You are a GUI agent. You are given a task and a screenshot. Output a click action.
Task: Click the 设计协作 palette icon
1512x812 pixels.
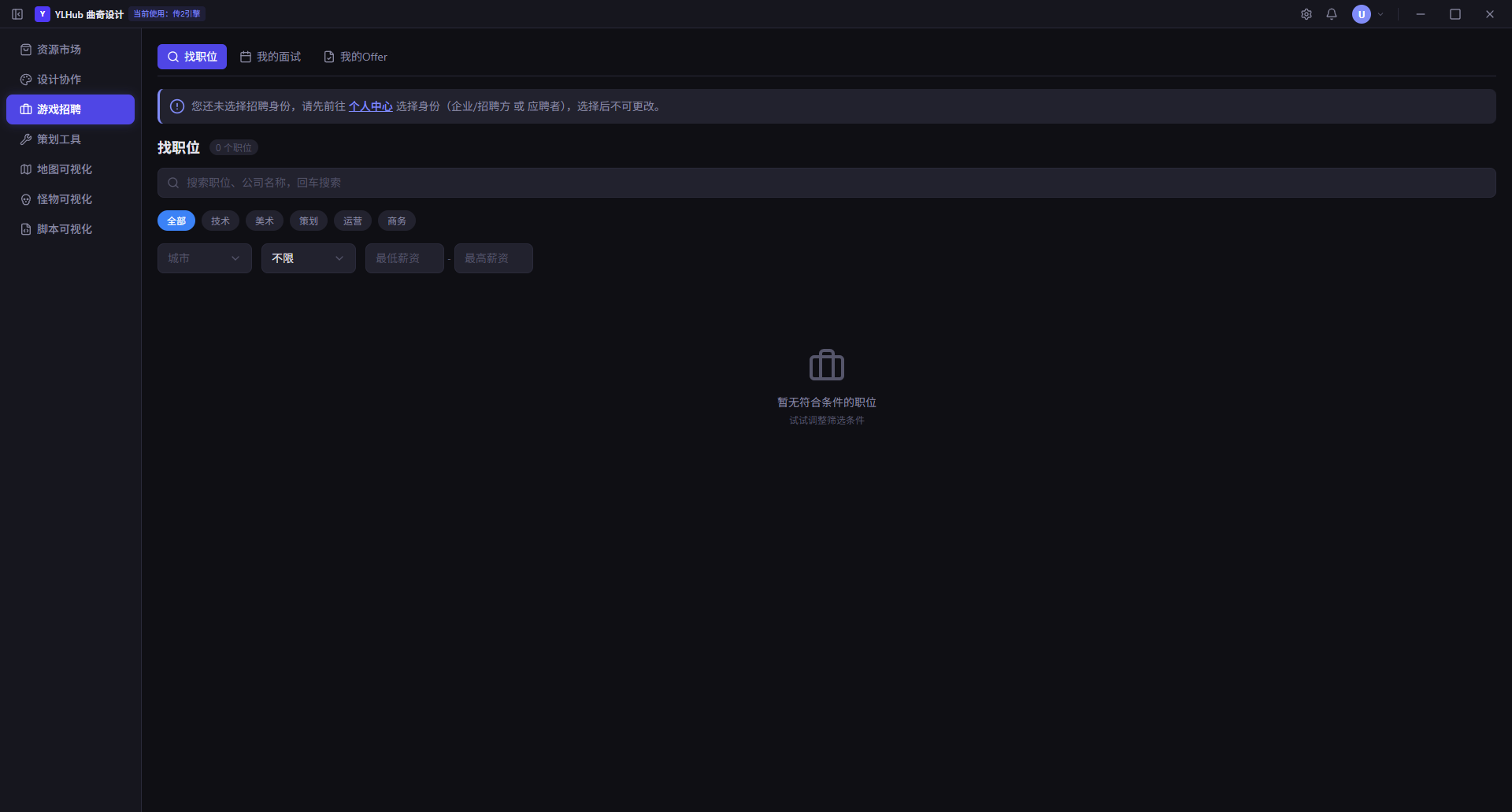(26, 80)
